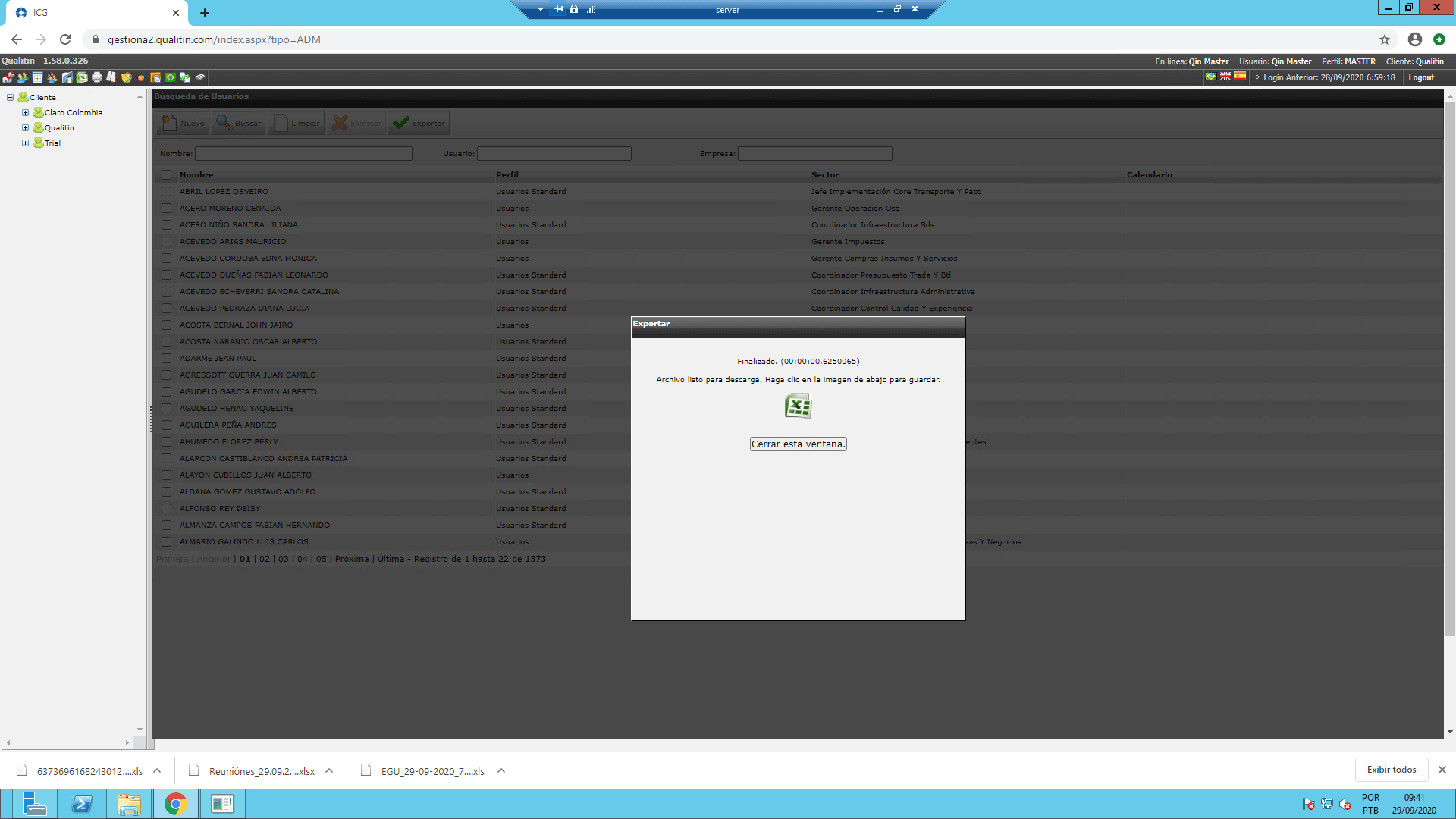Expand the Trial tree node

[25, 143]
